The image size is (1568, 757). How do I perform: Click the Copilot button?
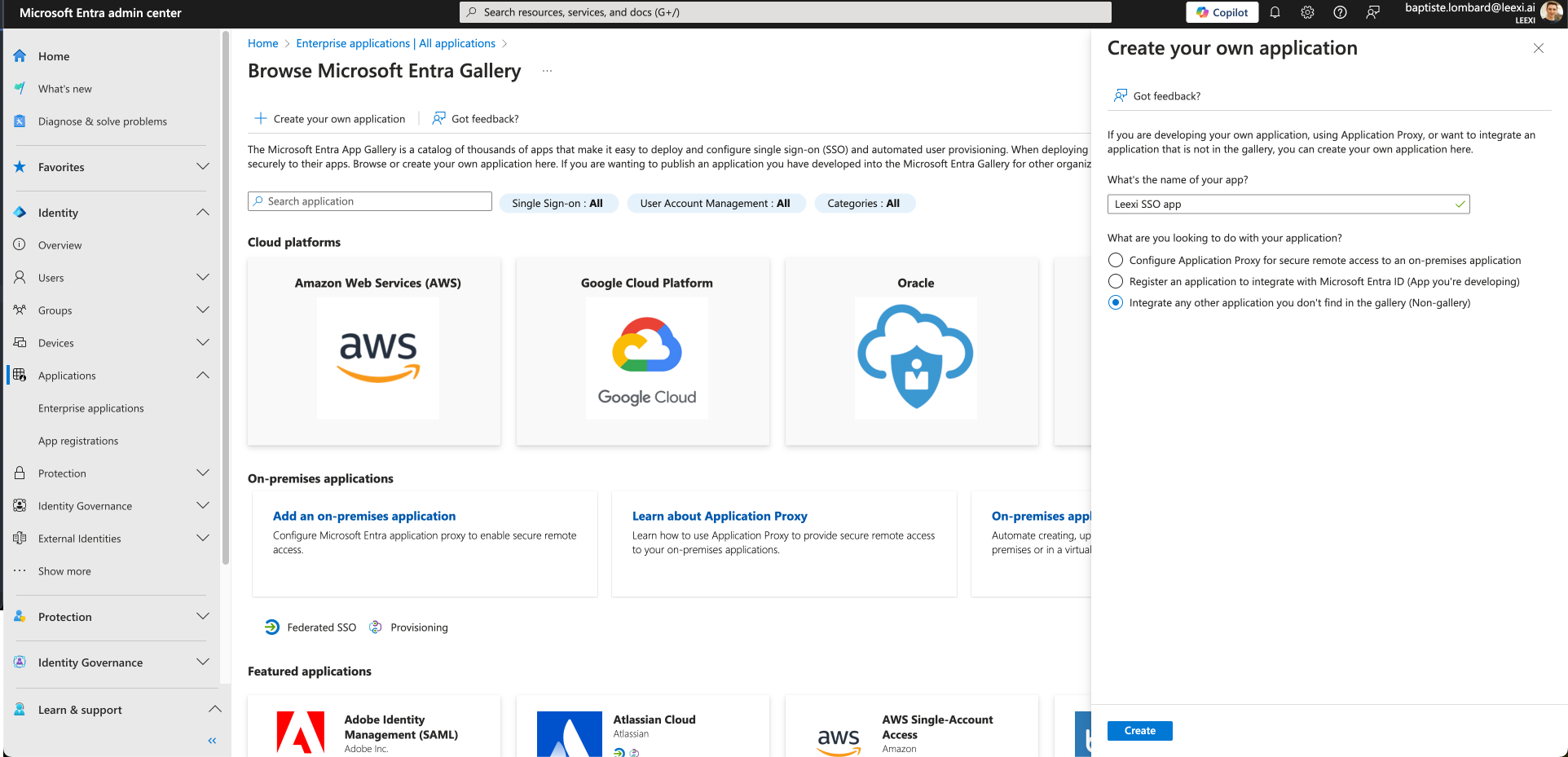pos(1222,12)
